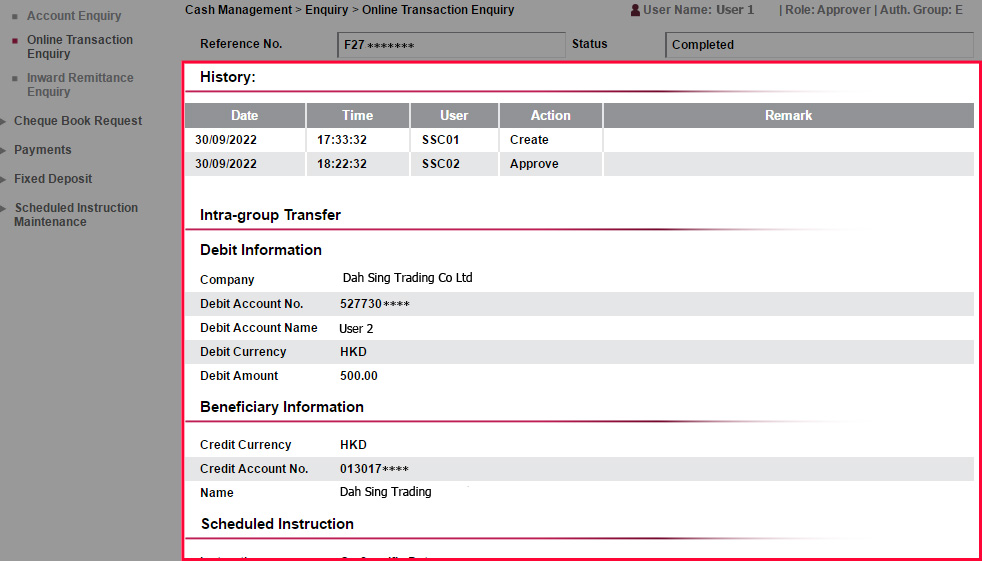This screenshot has width=982, height=561.
Task: Click the Date column header
Action: click(244, 115)
